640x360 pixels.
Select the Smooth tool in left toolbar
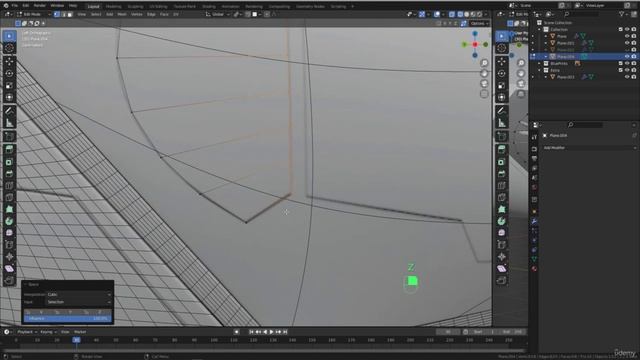(9, 233)
